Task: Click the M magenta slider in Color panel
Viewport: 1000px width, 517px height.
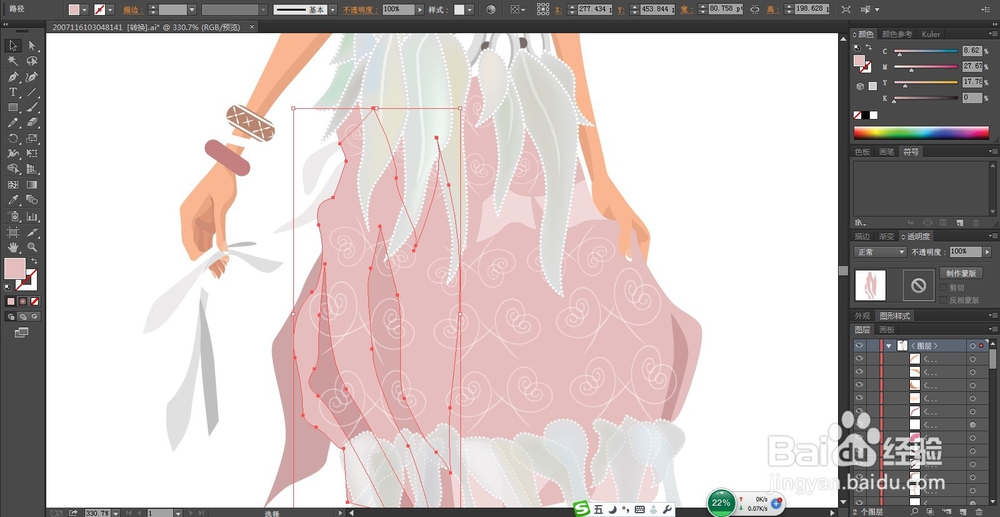Action: [926, 66]
